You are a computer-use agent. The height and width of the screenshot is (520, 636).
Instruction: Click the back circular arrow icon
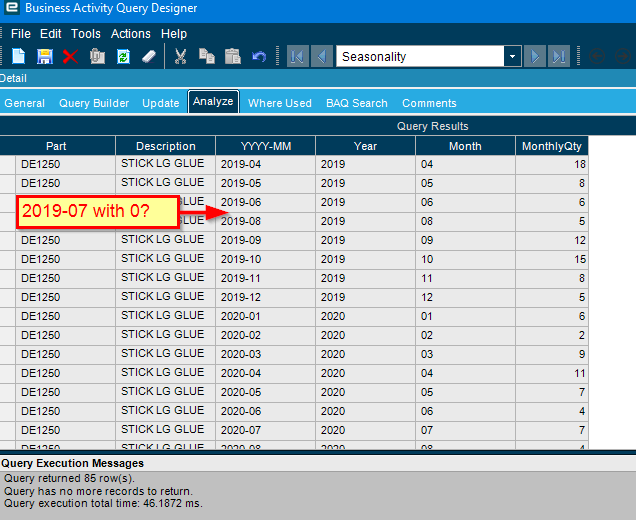coord(597,56)
